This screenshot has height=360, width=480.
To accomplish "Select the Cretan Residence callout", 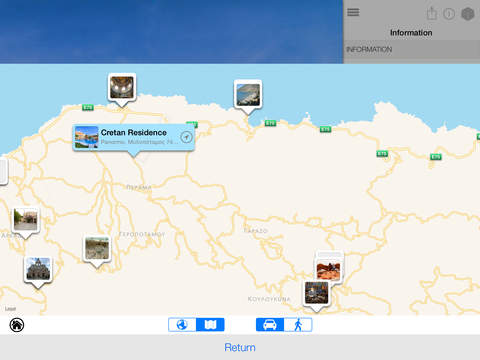I will pyautogui.click(x=134, y=137).
